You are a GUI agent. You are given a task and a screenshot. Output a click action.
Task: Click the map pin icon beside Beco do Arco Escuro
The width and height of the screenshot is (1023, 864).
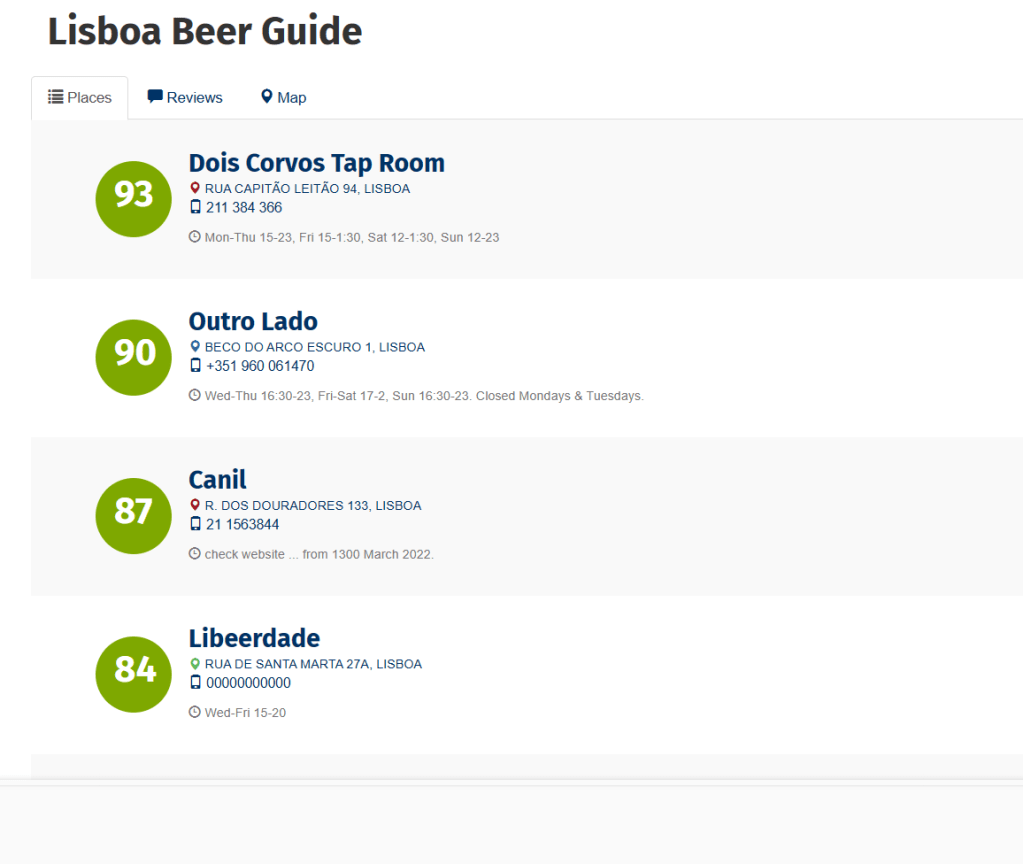195,347
